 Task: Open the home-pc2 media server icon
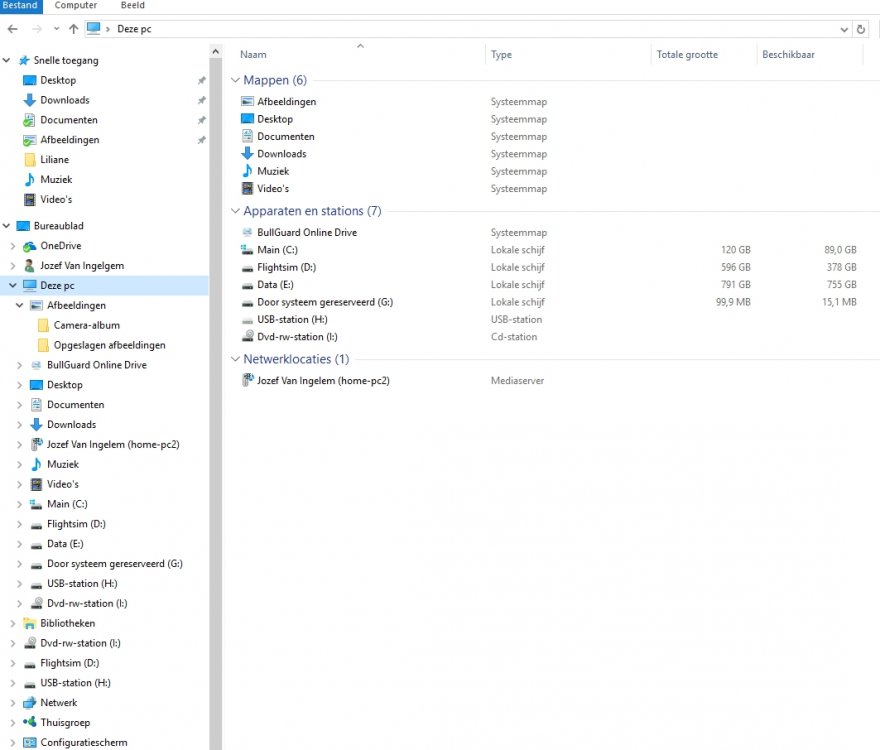pyautogui.click(x=248, y=381)
